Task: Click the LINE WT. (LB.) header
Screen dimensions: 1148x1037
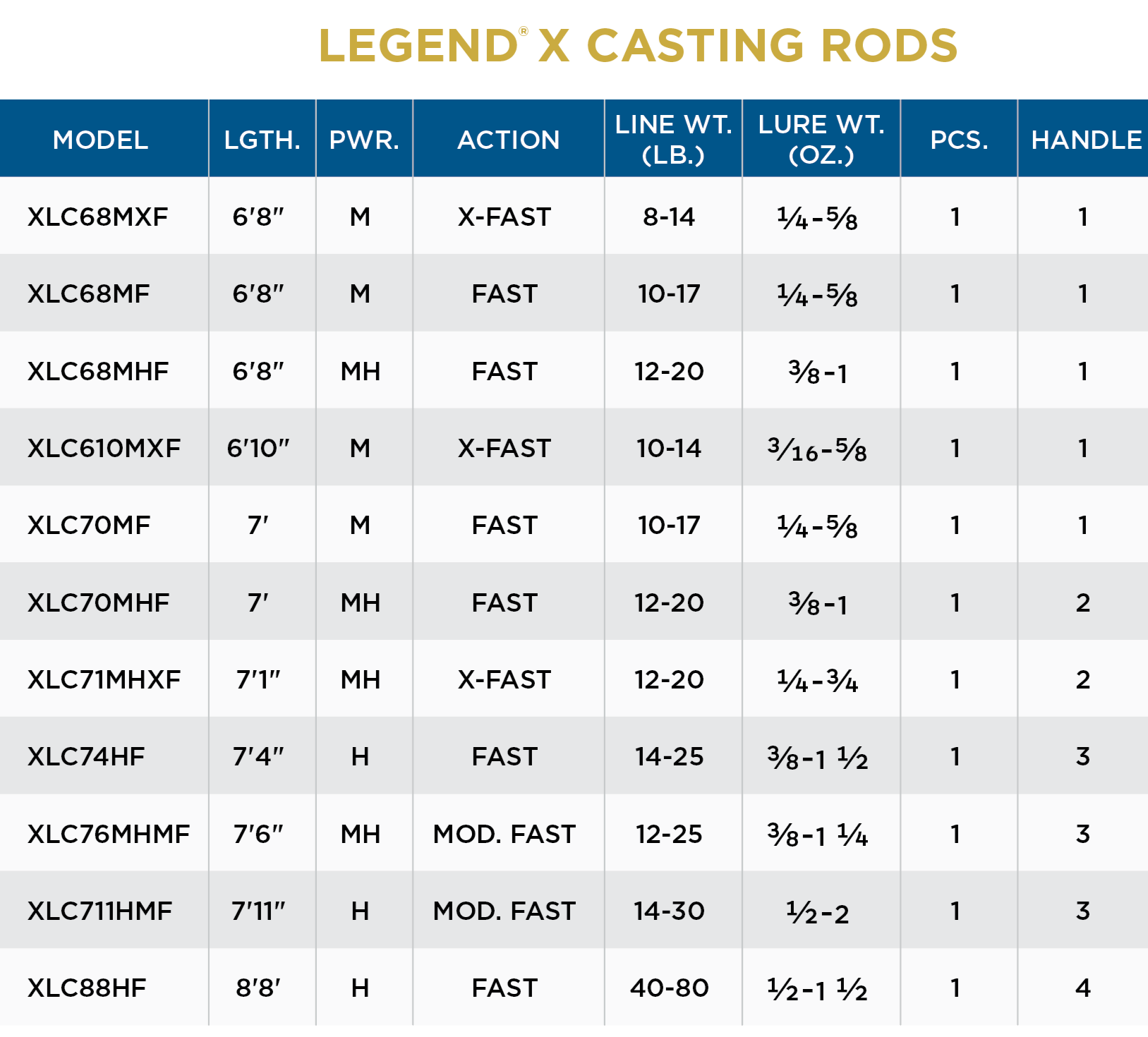Action: pyautogui.click(x=673, y=139)
